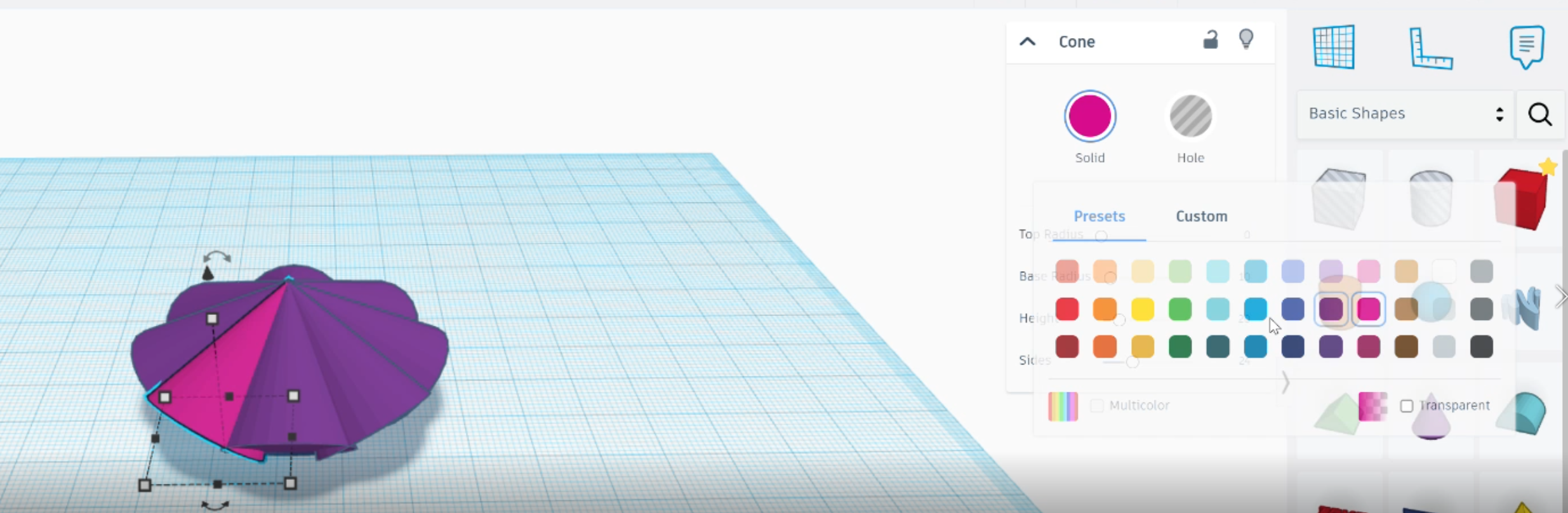The image size is (1568, 513).
Task: Pick the light pink pastel swatch
Action: 1369,272
